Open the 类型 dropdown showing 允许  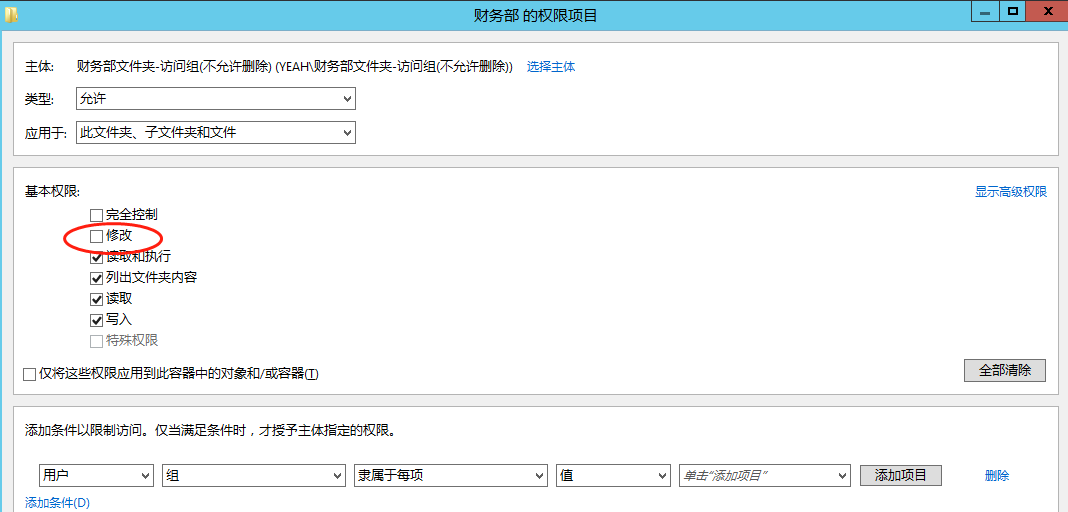coord(216,99)
